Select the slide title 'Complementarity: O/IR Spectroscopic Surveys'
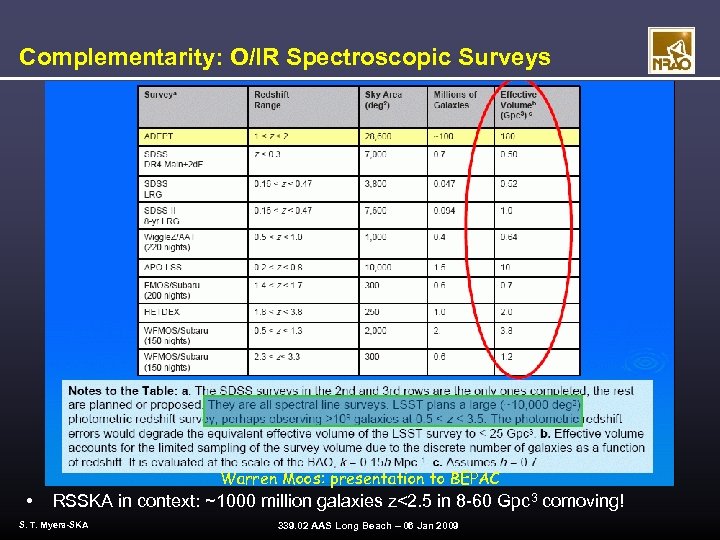This screenshot has height=540, width=720. [285, 57]
